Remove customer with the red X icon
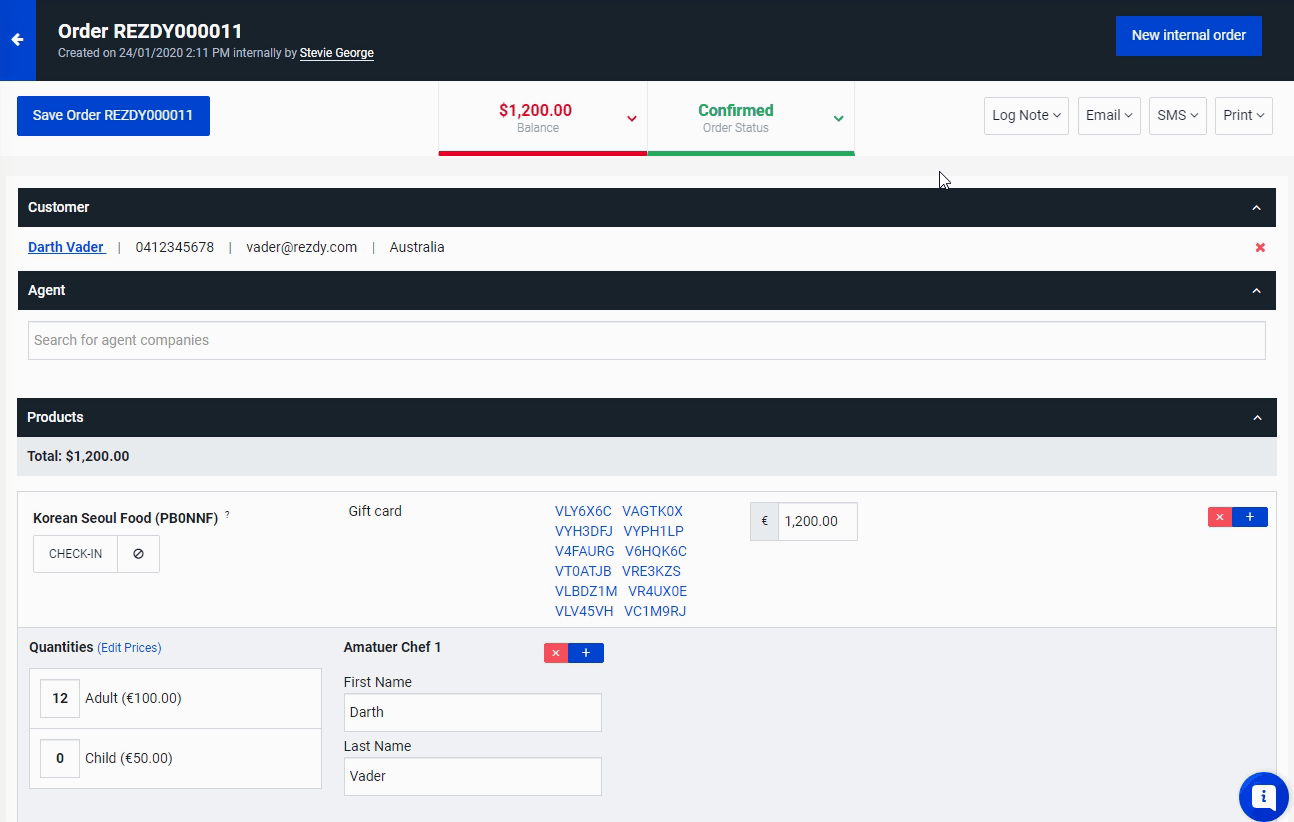 (x=1260, y=247)
